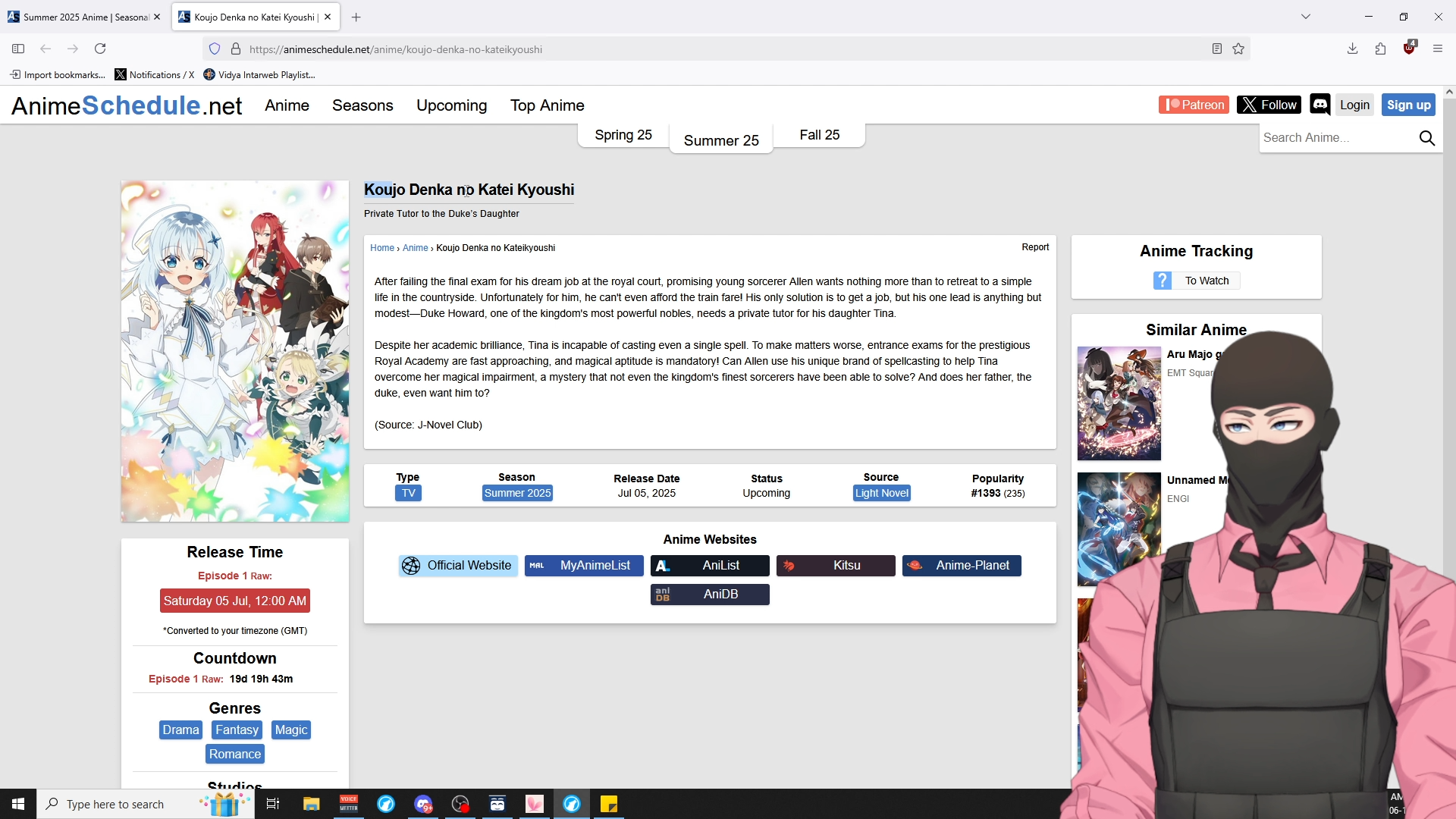Click the Summer 2025 season tag
Screen dimensions: 1456x819
(517, 493)
